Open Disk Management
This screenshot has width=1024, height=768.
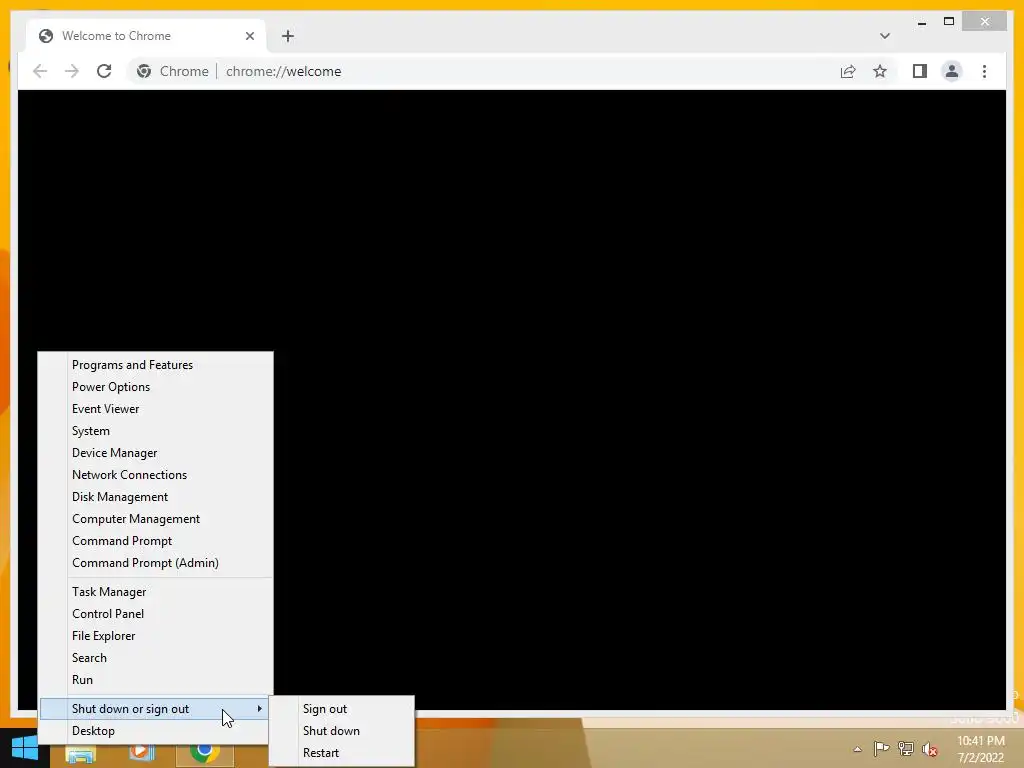156,497
